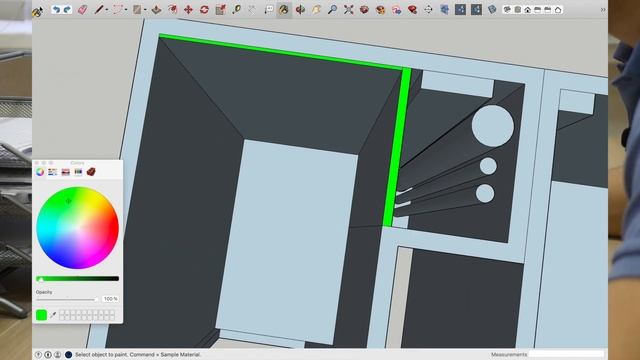
Task: Select the Tape Measure tool
Action: click(x=236, y=9)
